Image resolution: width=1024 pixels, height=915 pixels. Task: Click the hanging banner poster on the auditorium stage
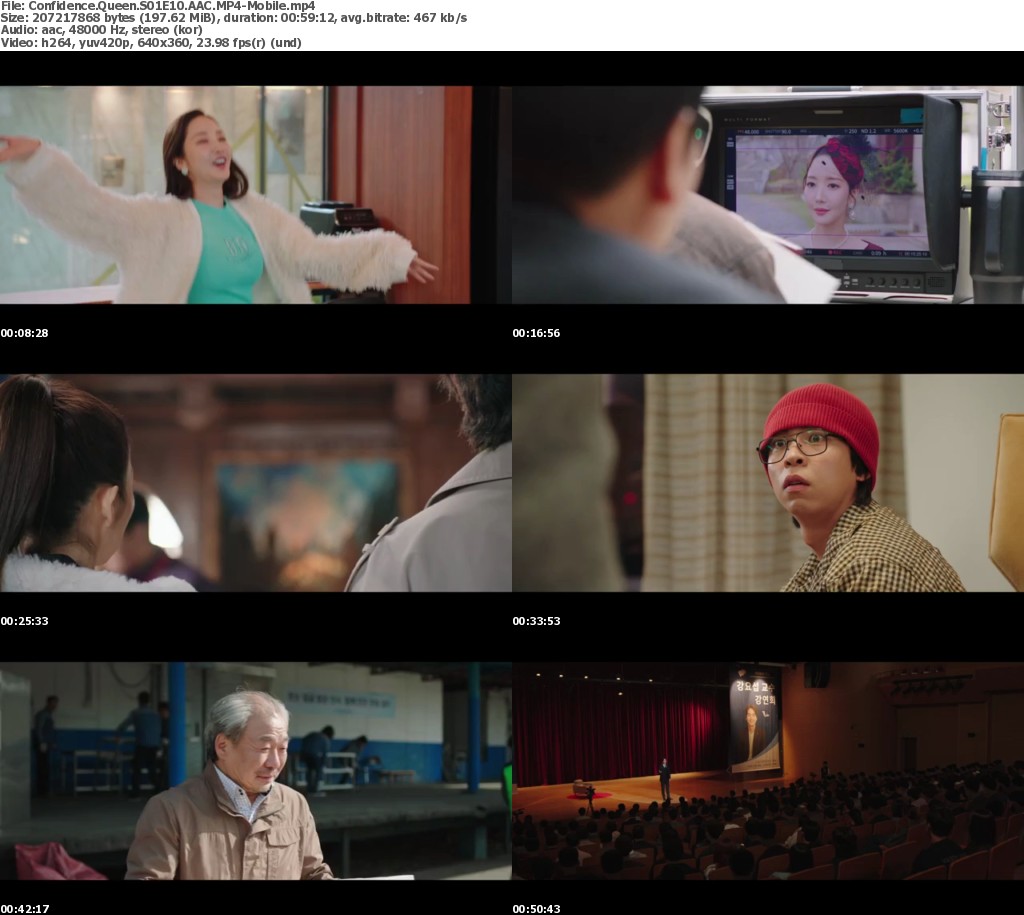point(754,720)
